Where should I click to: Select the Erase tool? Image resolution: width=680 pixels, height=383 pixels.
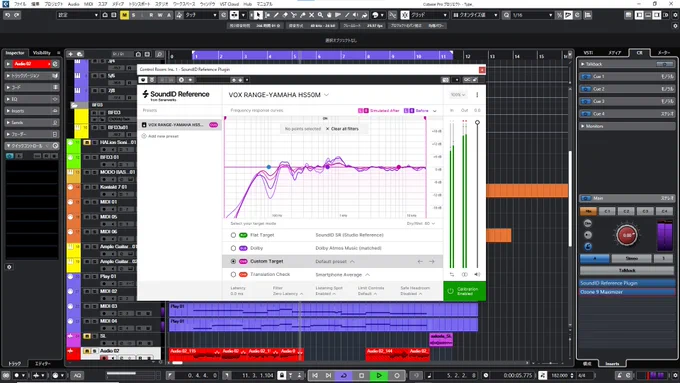285,15
